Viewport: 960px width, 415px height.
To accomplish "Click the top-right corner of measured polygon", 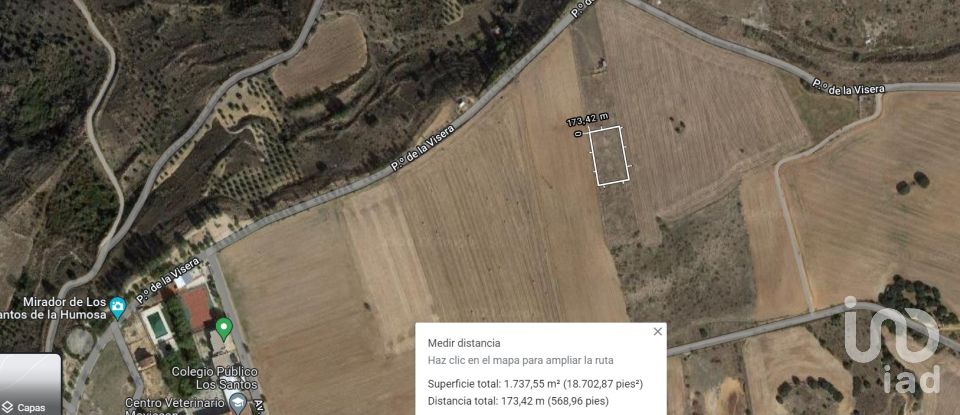I will click(620, 127).
